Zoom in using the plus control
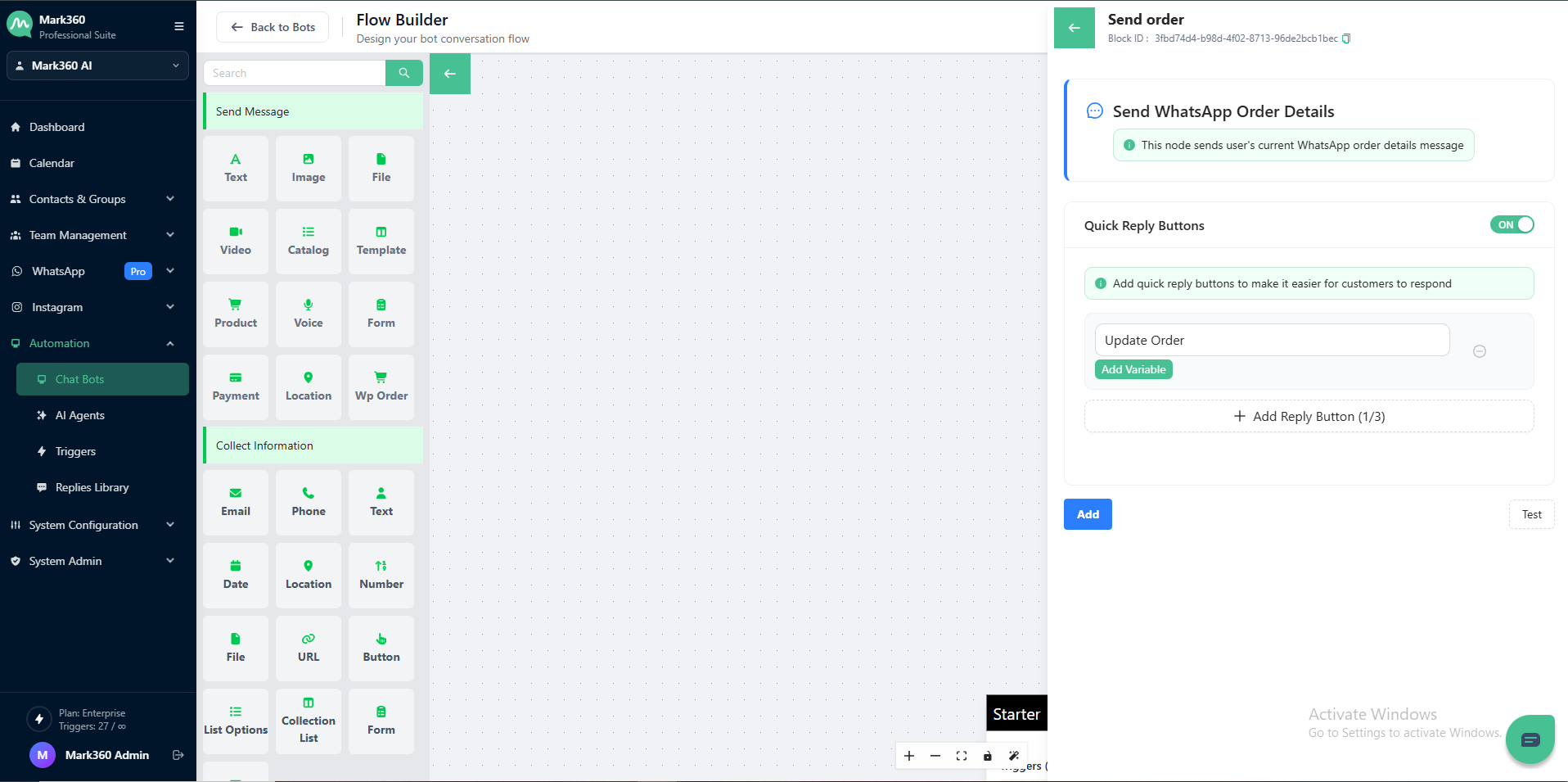Viewport: 1568px width, 782px height. point(909,756)
